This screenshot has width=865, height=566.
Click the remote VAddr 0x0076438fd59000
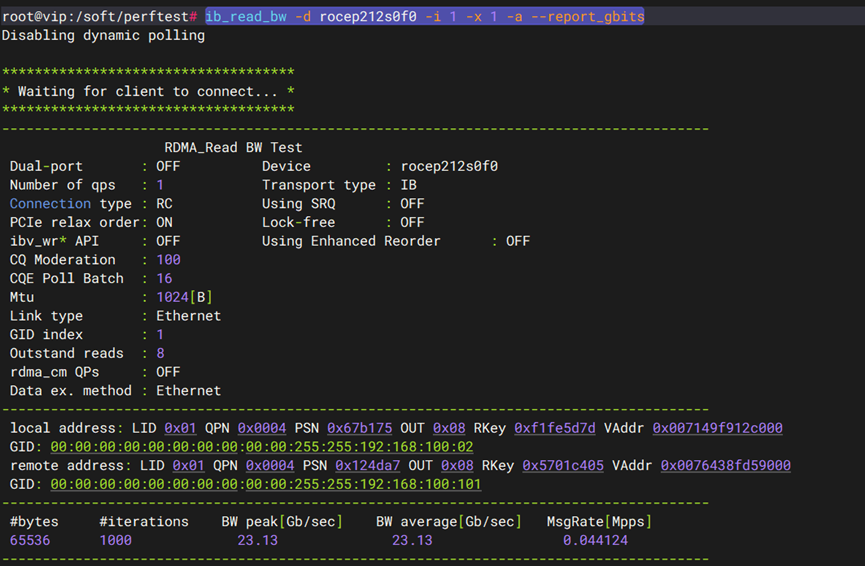point(725,466)
